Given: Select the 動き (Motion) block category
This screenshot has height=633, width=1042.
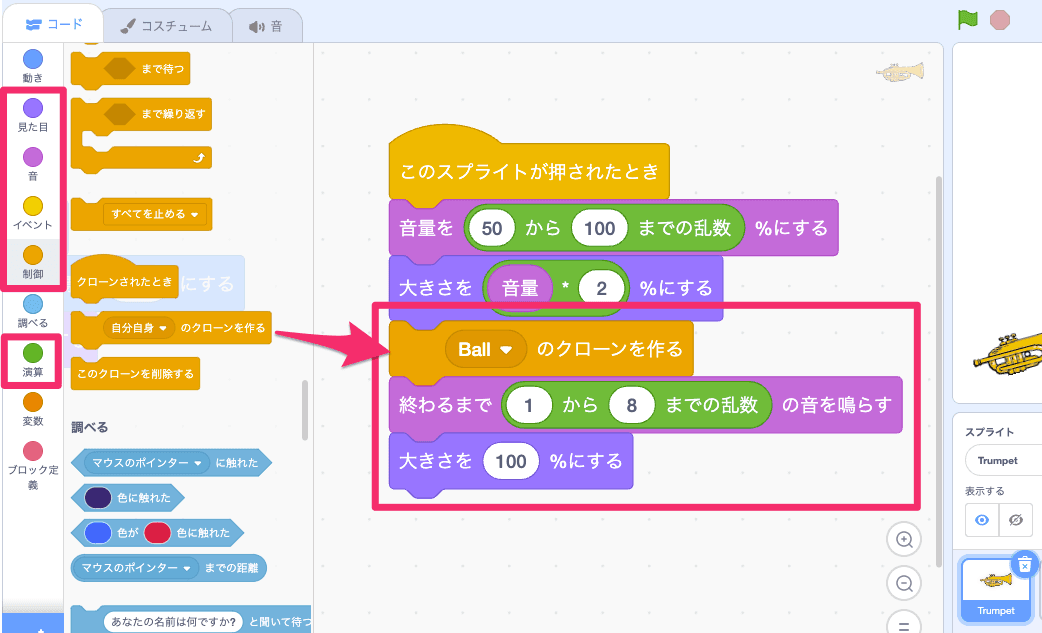Looking at the screenshot, I should (31, 66).
